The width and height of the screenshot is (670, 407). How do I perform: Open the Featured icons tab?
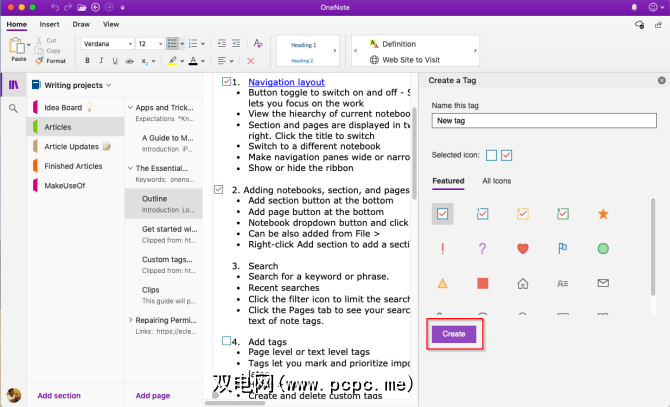[x=448, y=181]
